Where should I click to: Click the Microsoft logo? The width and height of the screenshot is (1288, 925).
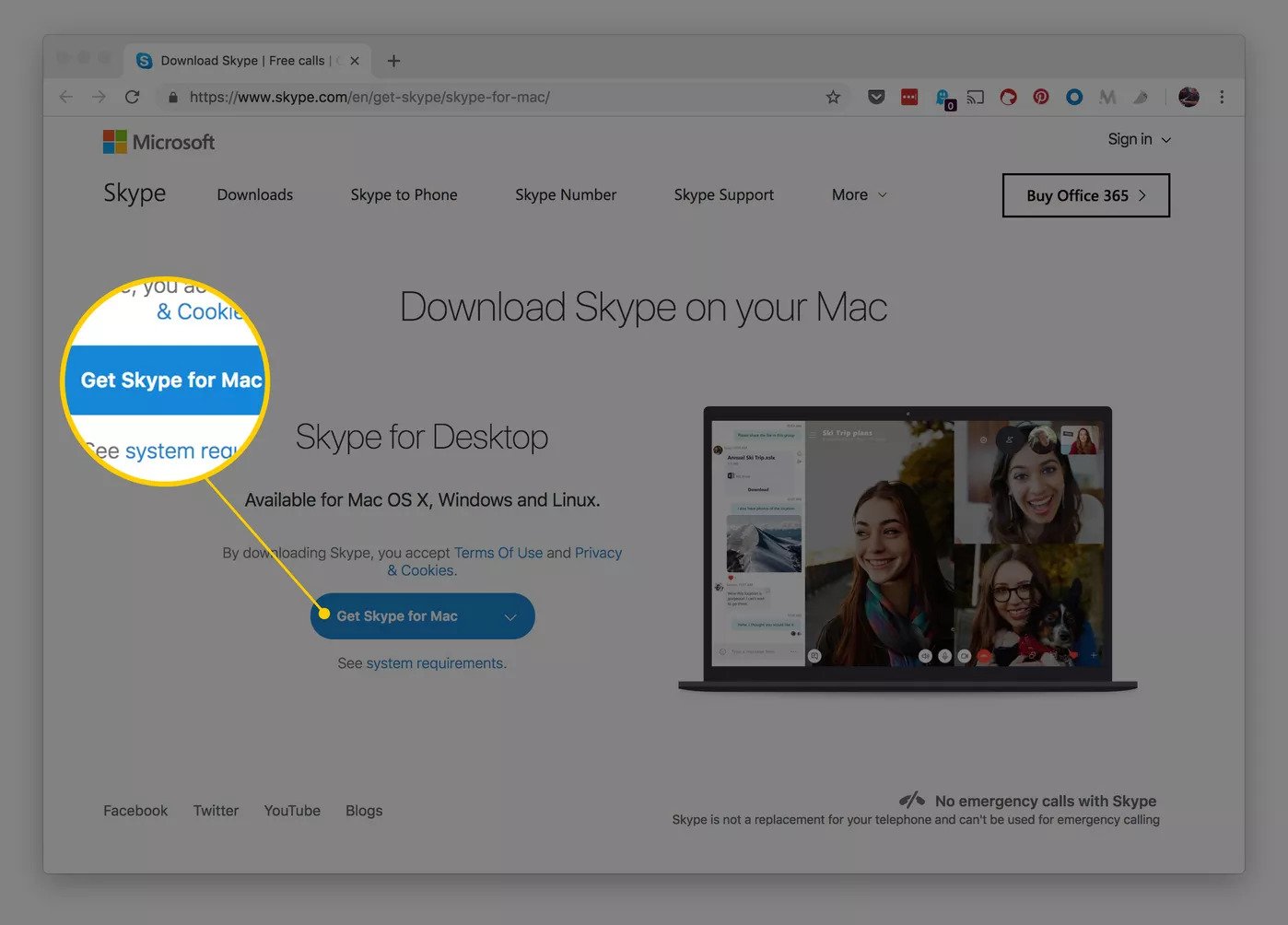158,142
